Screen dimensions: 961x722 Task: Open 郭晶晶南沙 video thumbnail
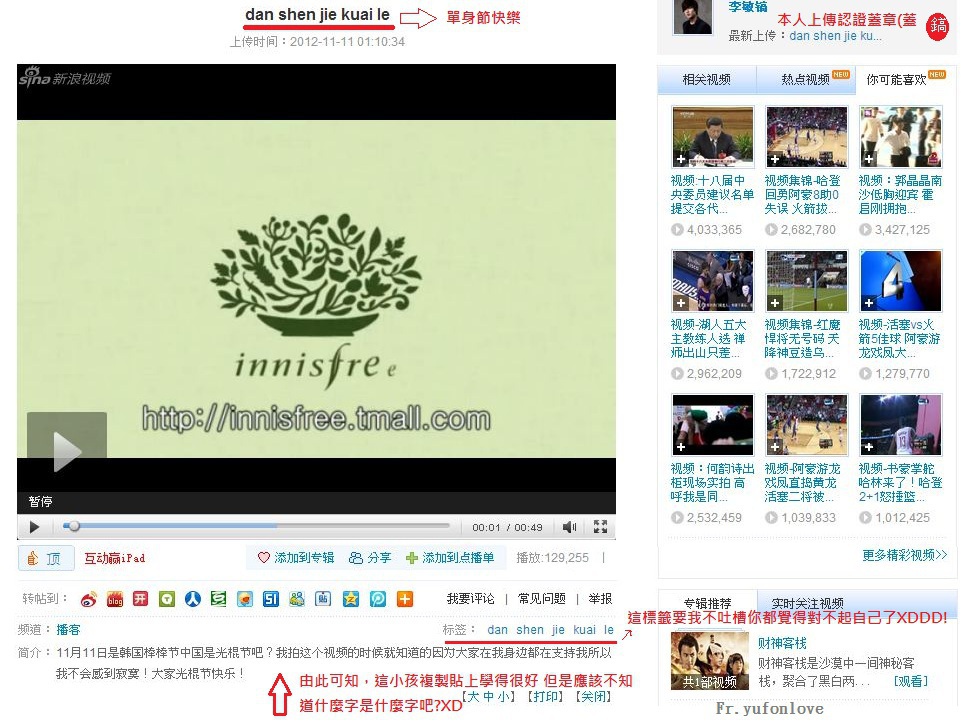(x=900, y=137)
